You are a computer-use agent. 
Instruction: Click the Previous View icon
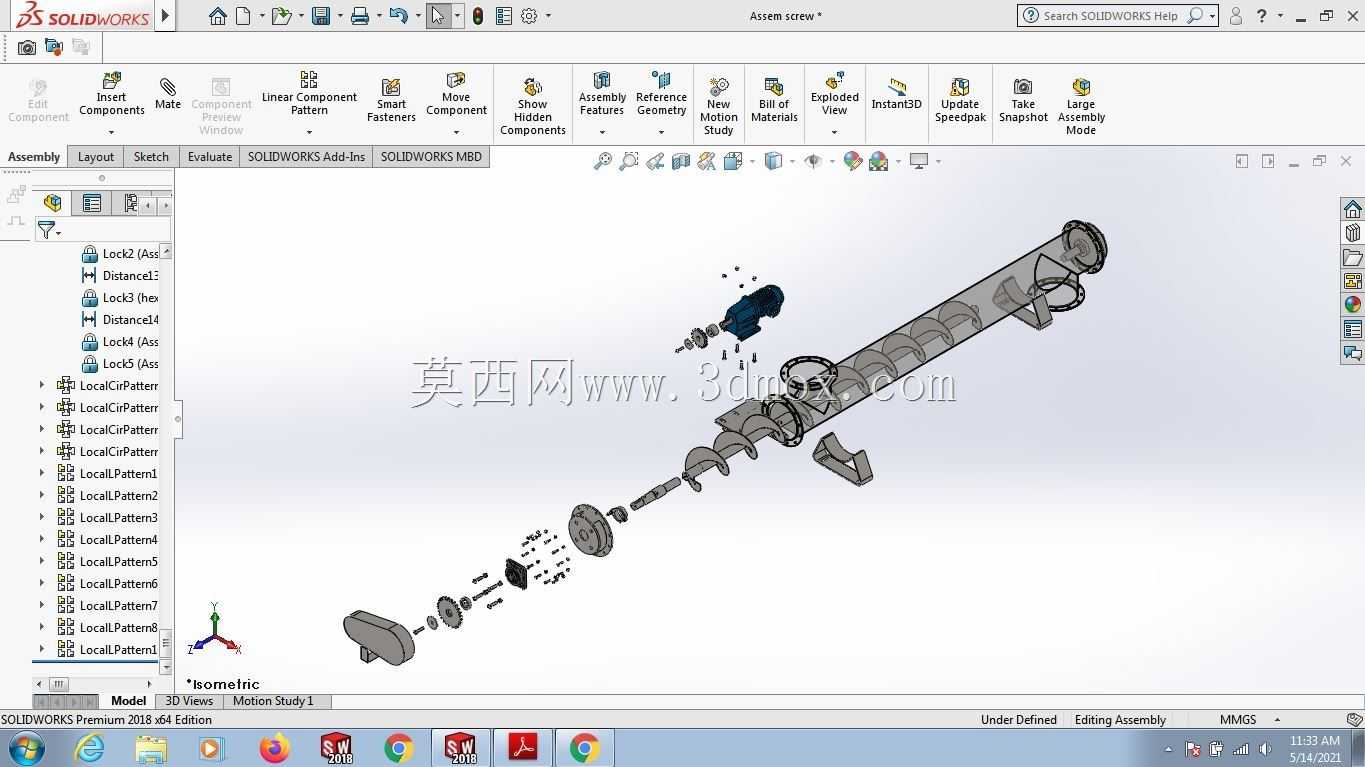655,161
